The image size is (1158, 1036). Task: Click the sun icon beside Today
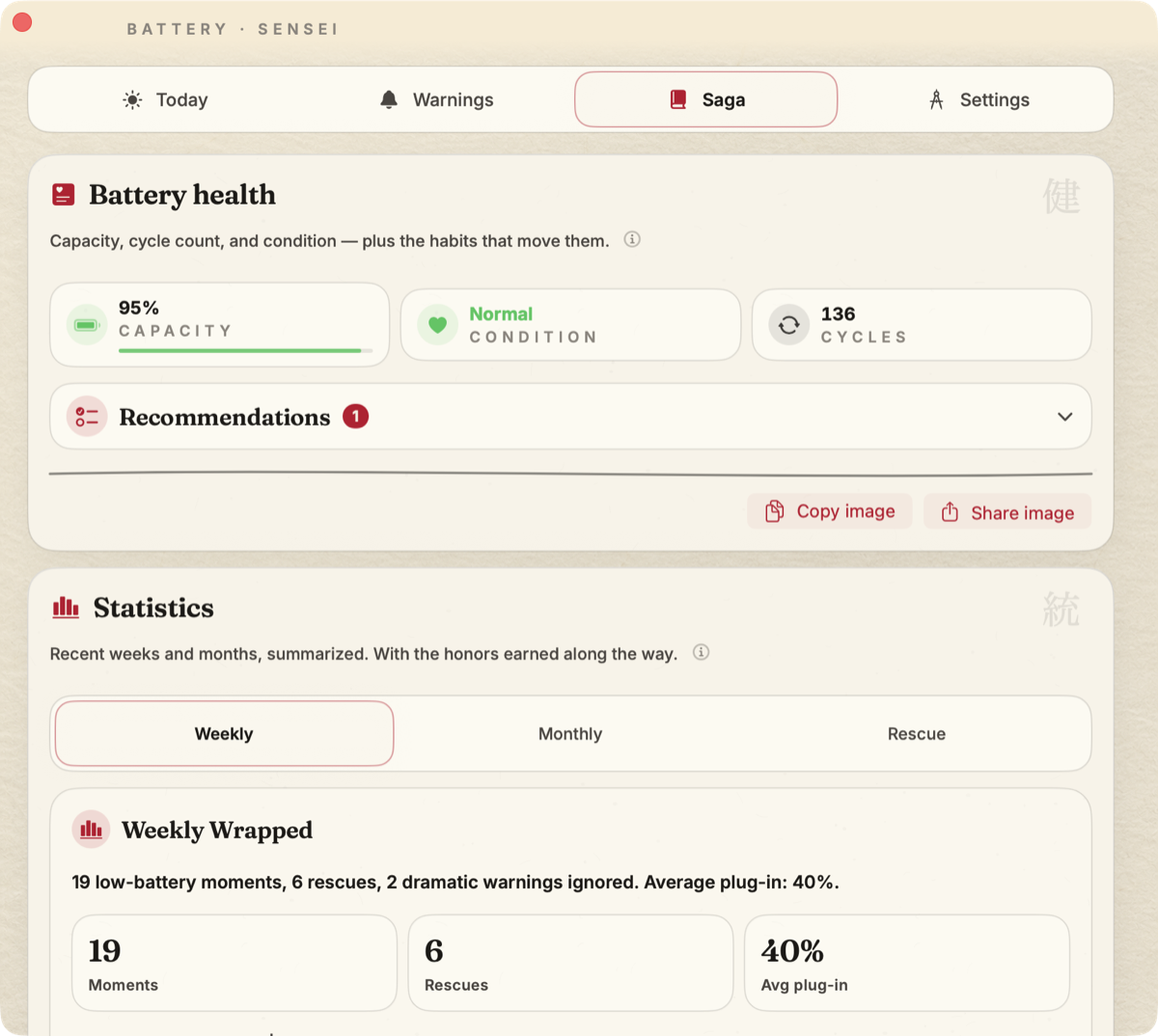[x=133, y=100]
